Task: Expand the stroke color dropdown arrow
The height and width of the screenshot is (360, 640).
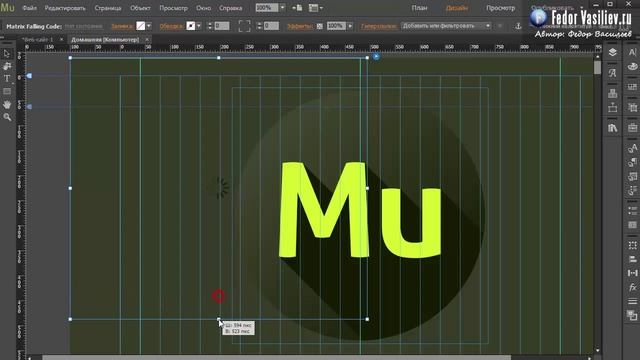Action: (x=199, y=26)
